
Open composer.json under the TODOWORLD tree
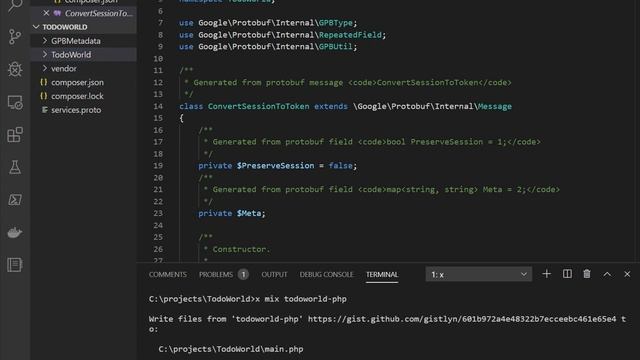pos(77,82)
